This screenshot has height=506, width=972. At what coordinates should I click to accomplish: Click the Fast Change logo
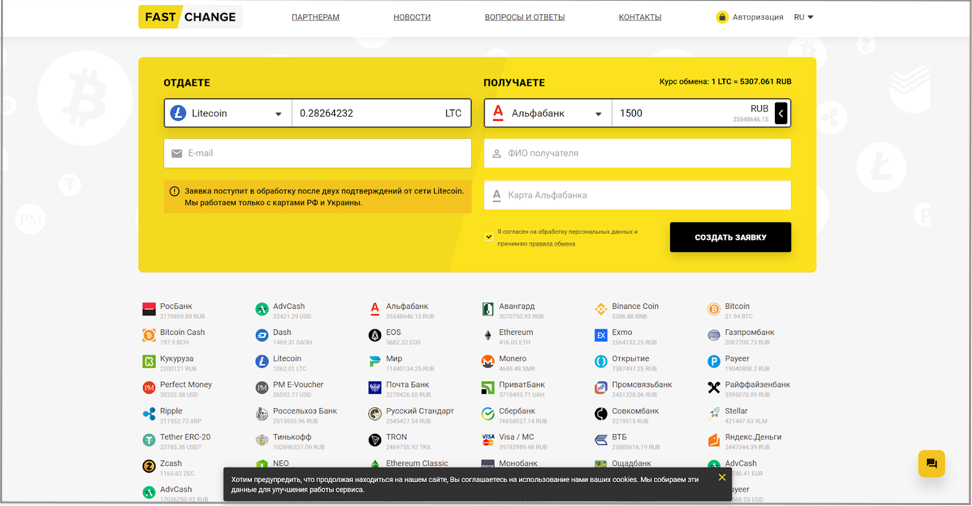[190, 17]
